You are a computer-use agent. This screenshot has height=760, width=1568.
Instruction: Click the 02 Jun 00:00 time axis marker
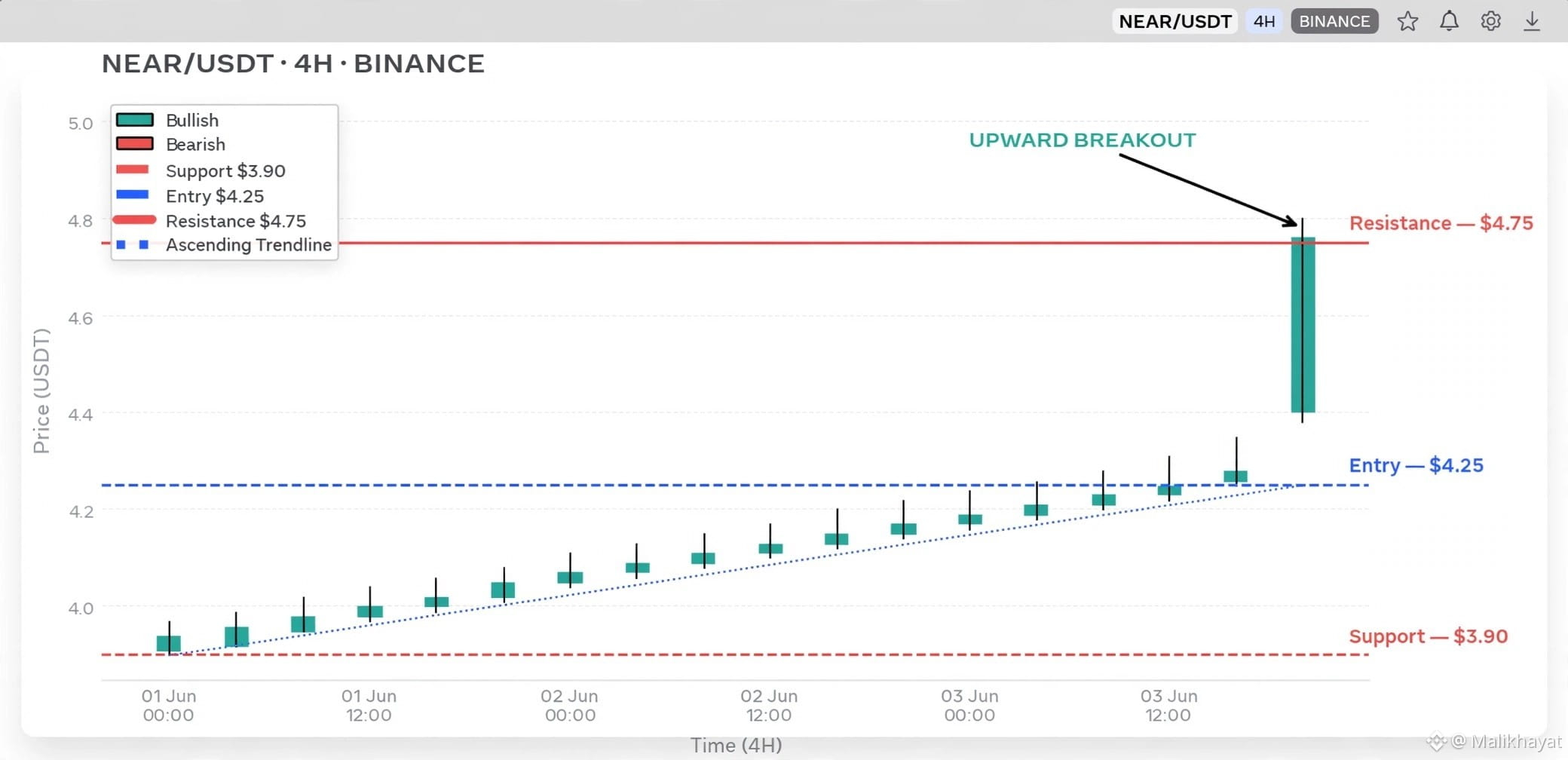pos(569,706)
